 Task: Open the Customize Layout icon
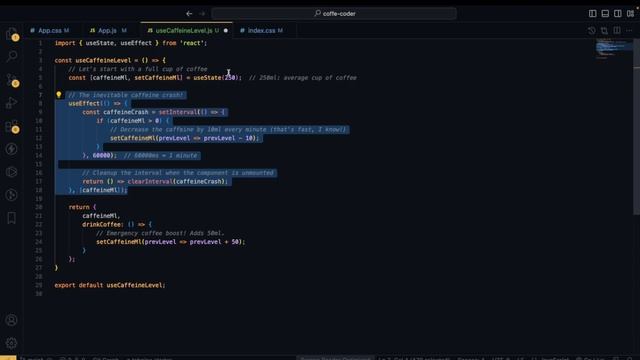click(x=630, y=13)
